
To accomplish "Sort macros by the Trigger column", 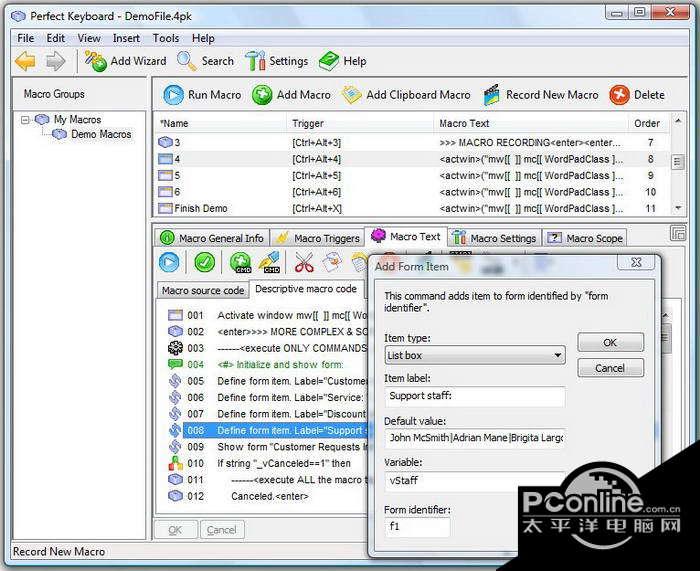I will pos(360,124).
